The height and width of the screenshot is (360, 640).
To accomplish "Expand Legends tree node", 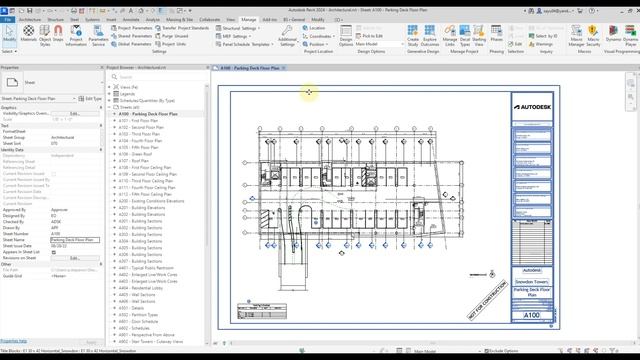I will tap(109, 93).
